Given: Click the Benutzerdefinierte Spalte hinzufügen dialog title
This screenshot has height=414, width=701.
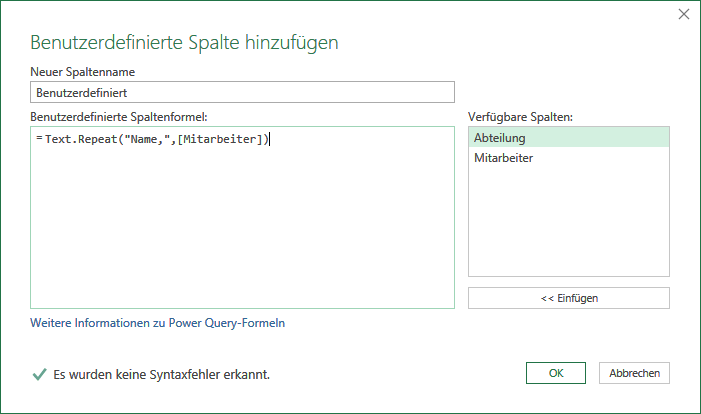Looking at the screenshot, I should point(184,42).
